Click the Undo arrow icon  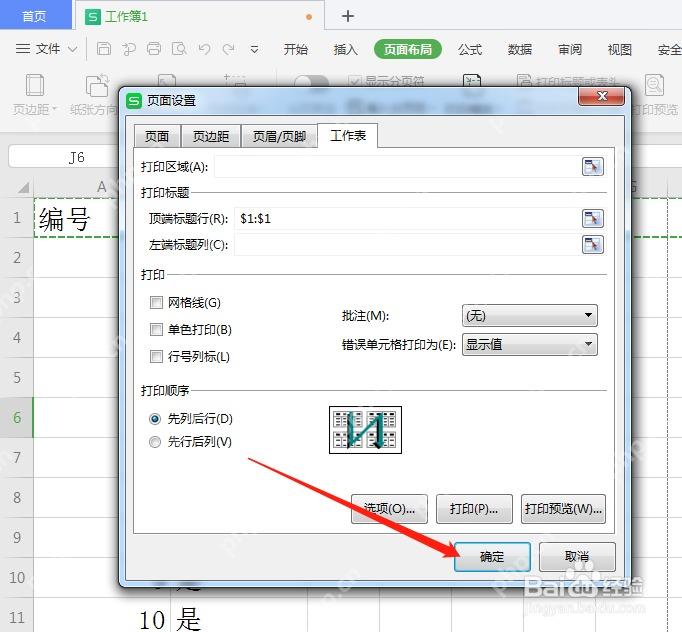pos(204,49)
